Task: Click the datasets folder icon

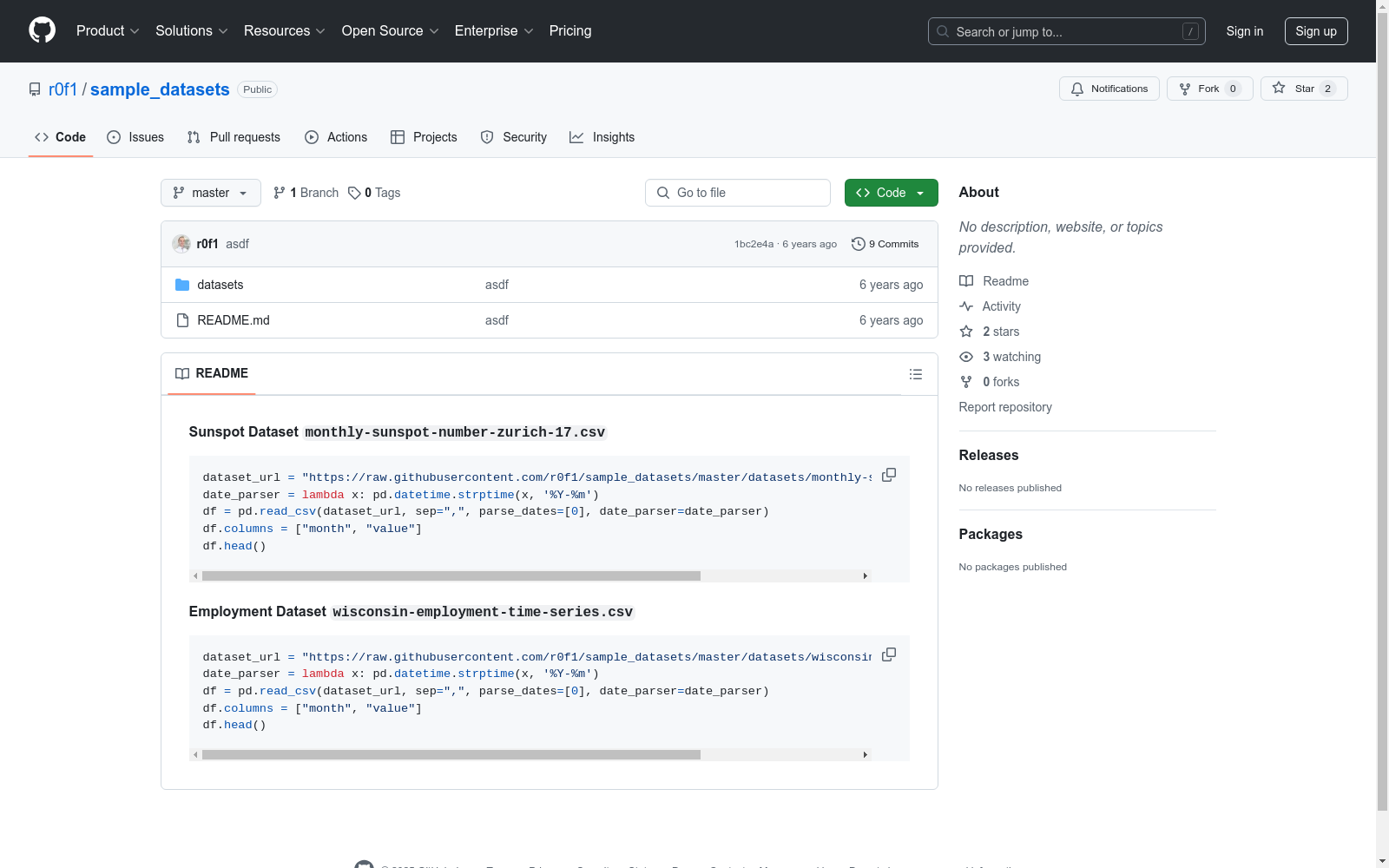Action: click(182, 285)
